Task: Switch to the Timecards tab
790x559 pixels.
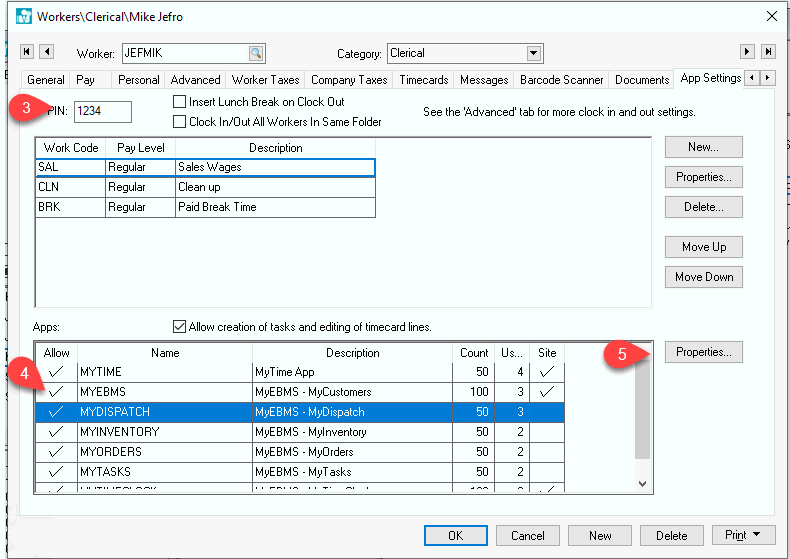Action: click(x=423, y=80)
